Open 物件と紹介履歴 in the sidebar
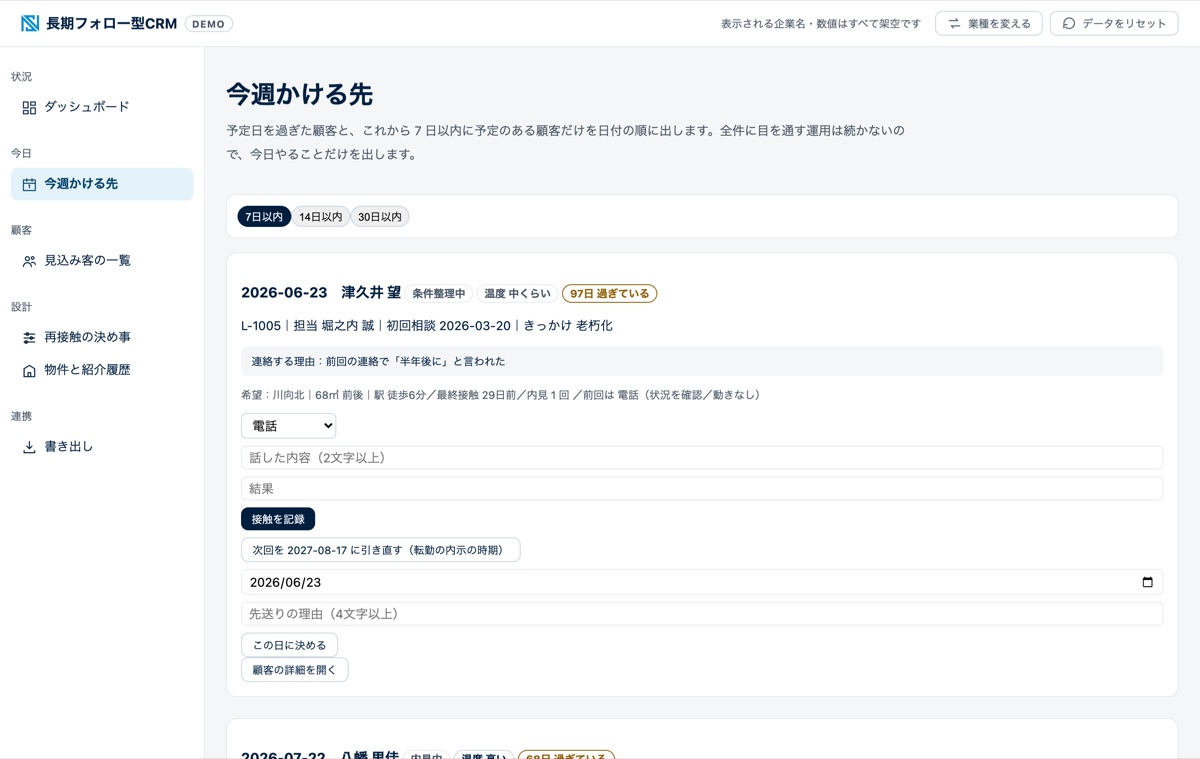Image resolution: width=1200 pixels, height=759 pixels. (x=102, y=370)
